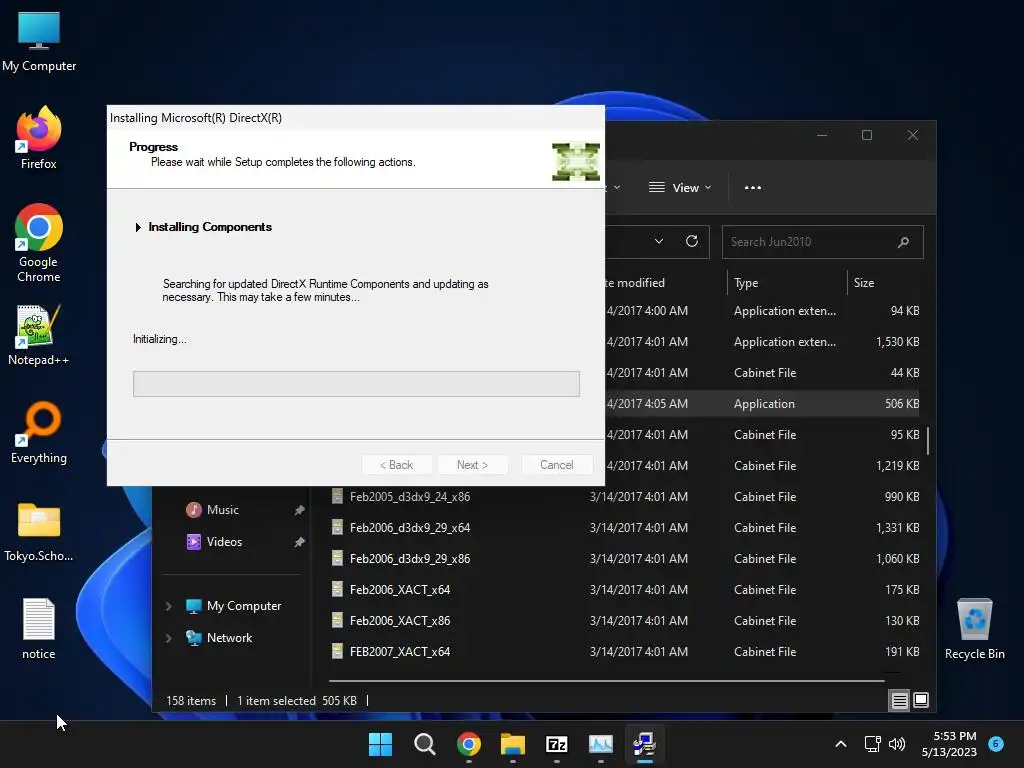Click the Cancel button in the DirectX installer
The image size is (1024, 768).
click(x=556, y=465)
